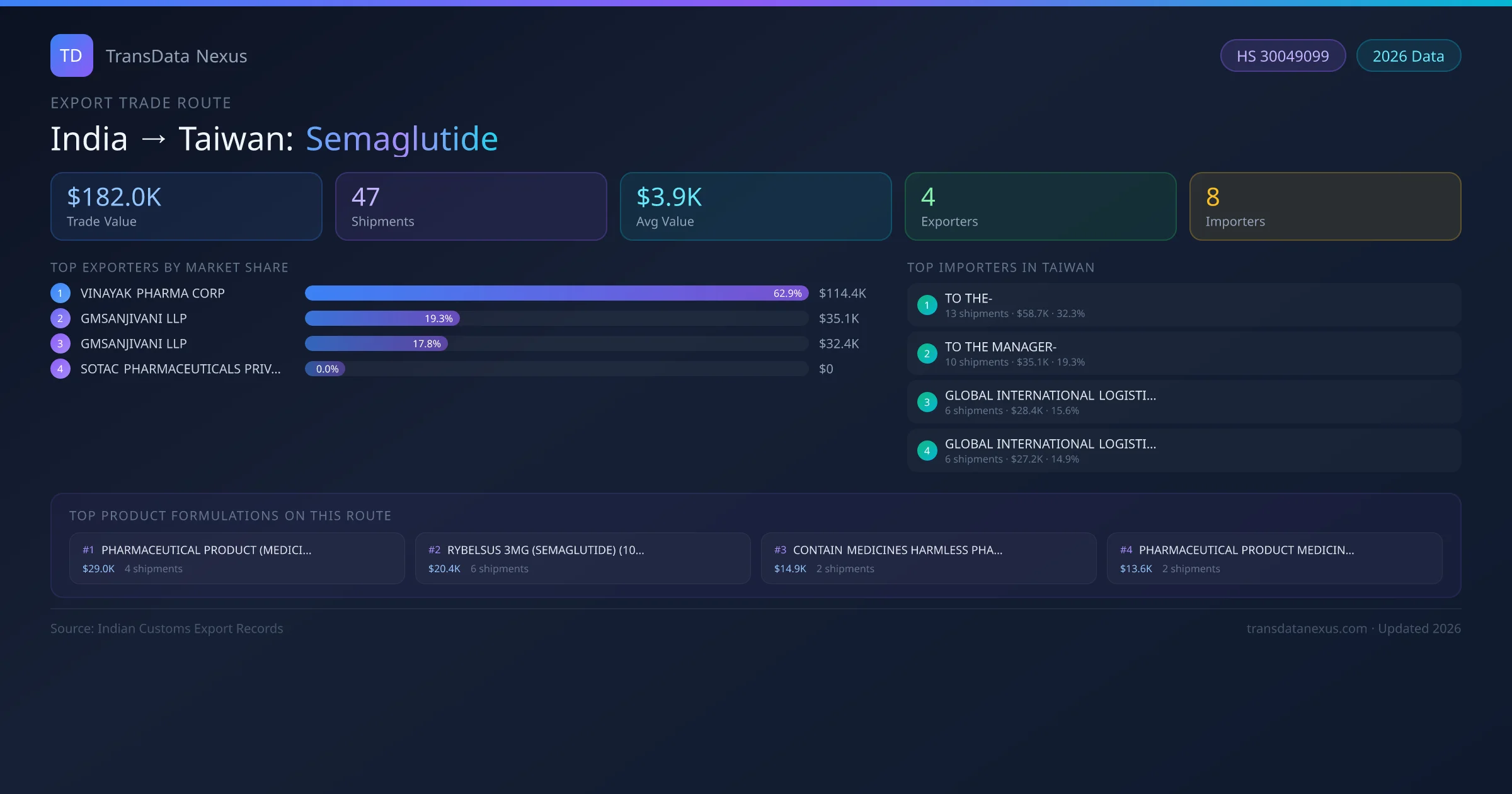The height and width of the screenshot is (794, 1512).
Task: Click the 2026 Data badge
Action: pos(1408,56)
